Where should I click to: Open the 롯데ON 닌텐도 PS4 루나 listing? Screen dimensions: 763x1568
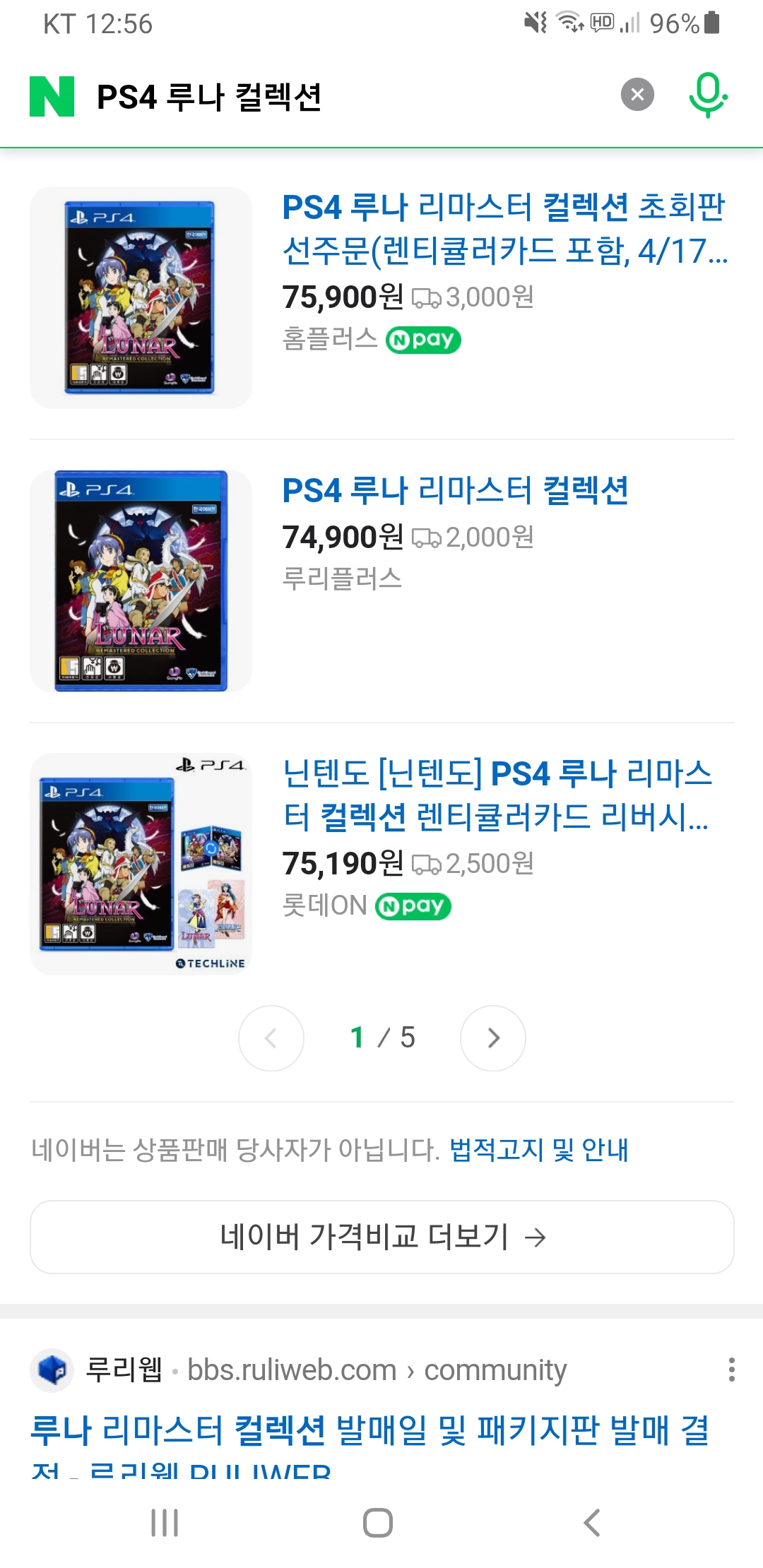497,795
